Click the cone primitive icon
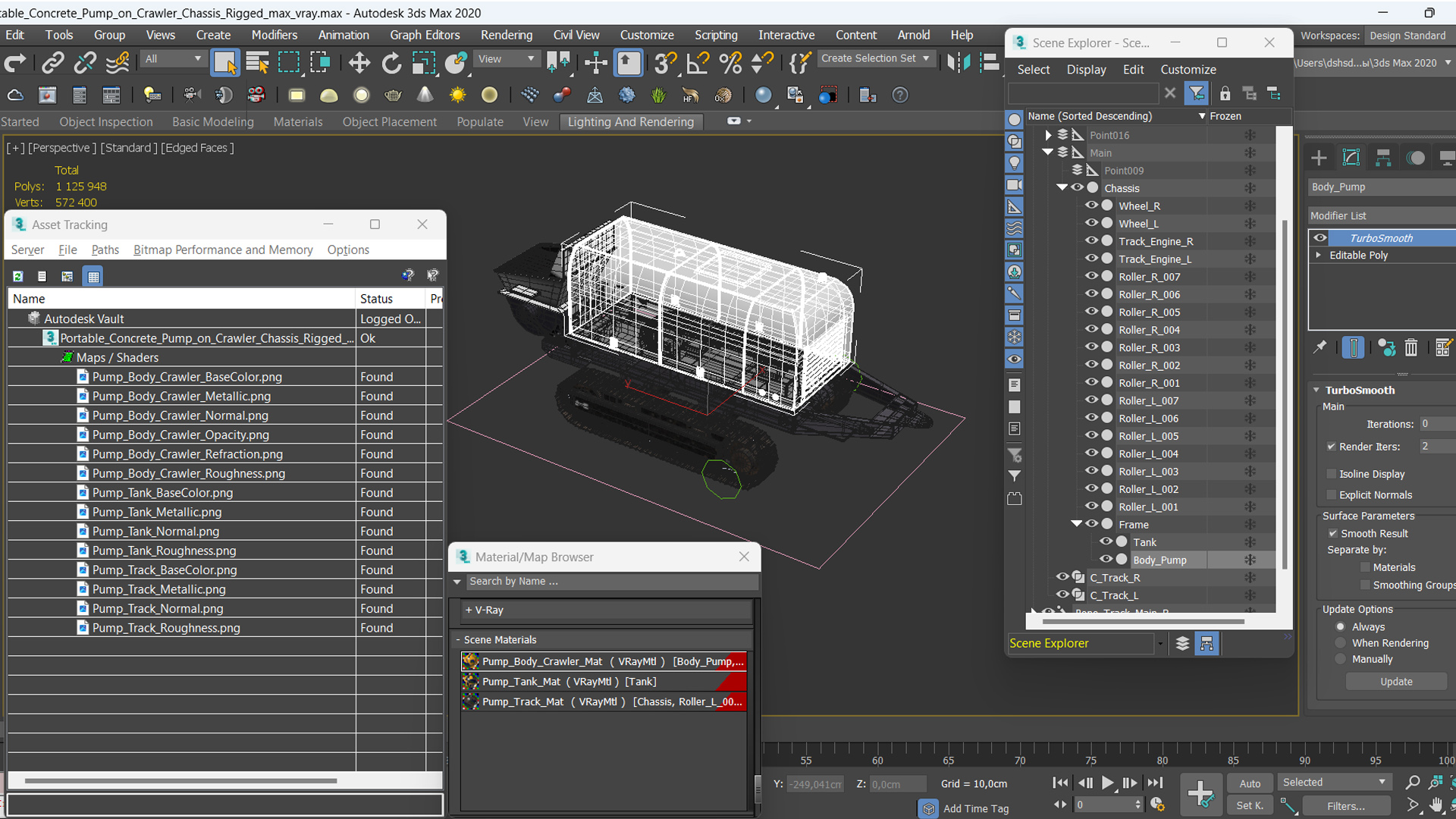Image resolution: width=1456 pixels, height=819 pixels. 425,96
